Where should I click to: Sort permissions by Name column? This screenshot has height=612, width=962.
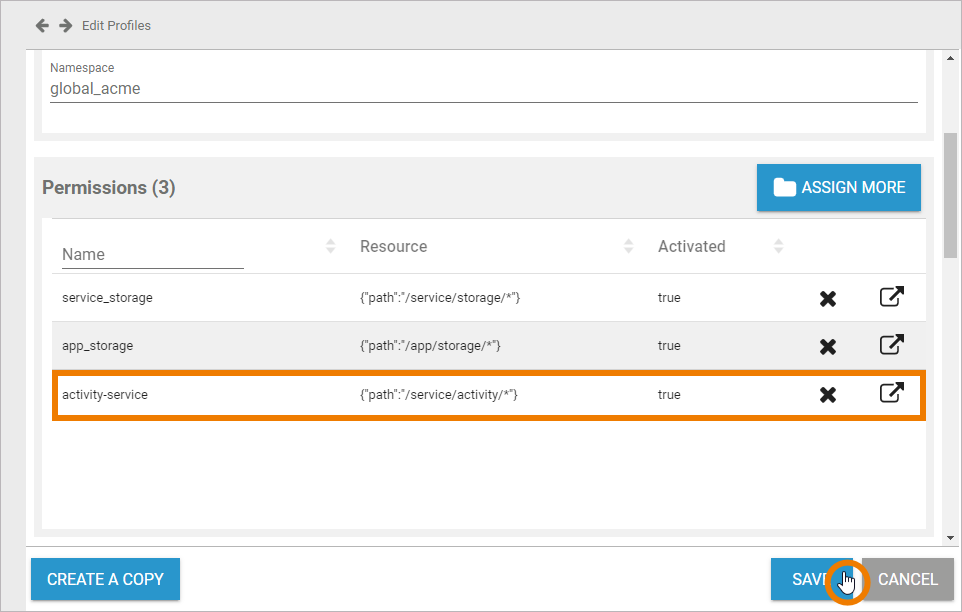(x=331, y=246)
